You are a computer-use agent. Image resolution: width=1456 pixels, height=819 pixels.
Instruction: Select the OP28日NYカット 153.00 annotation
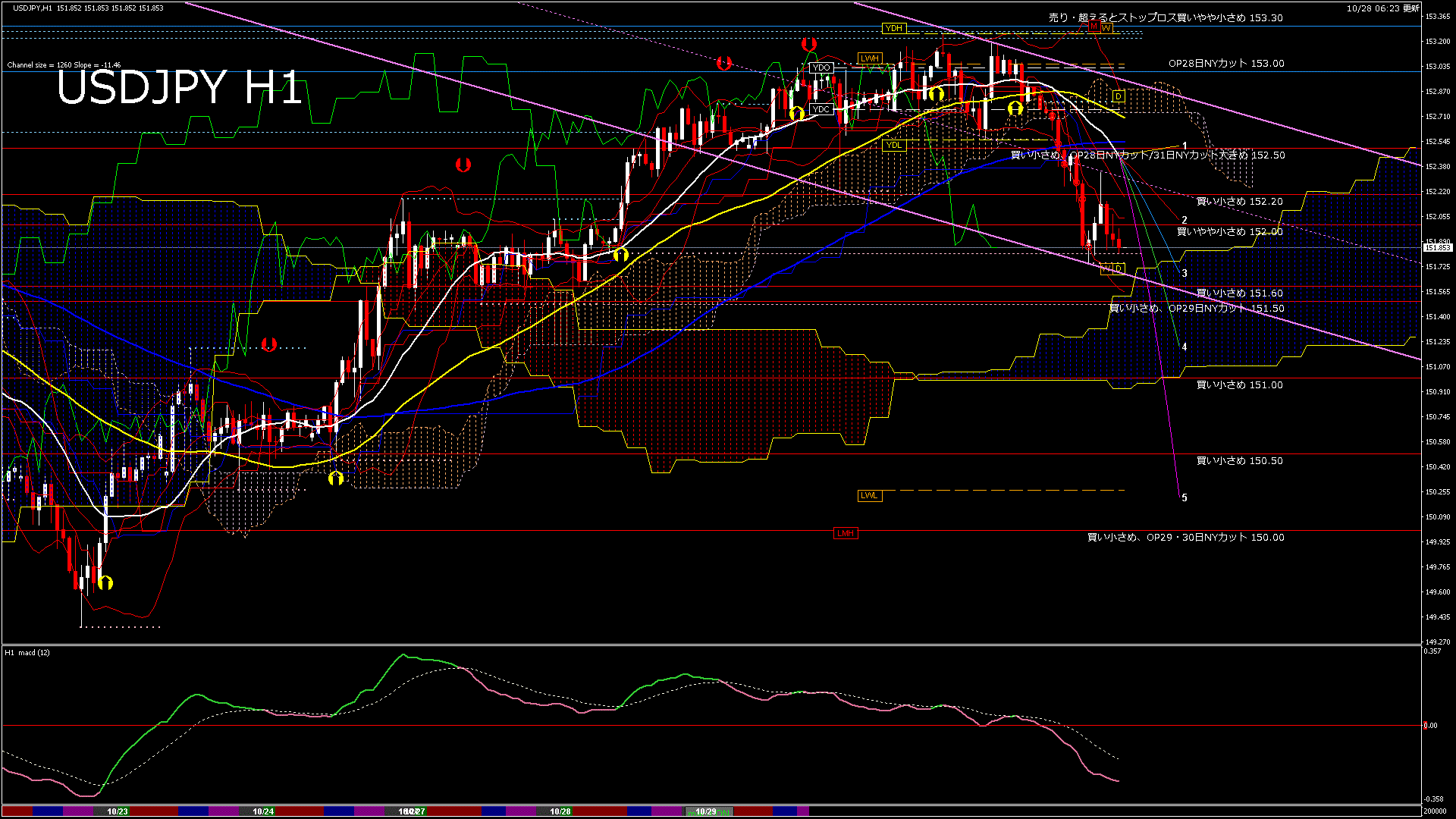[x=1225, y=64]
